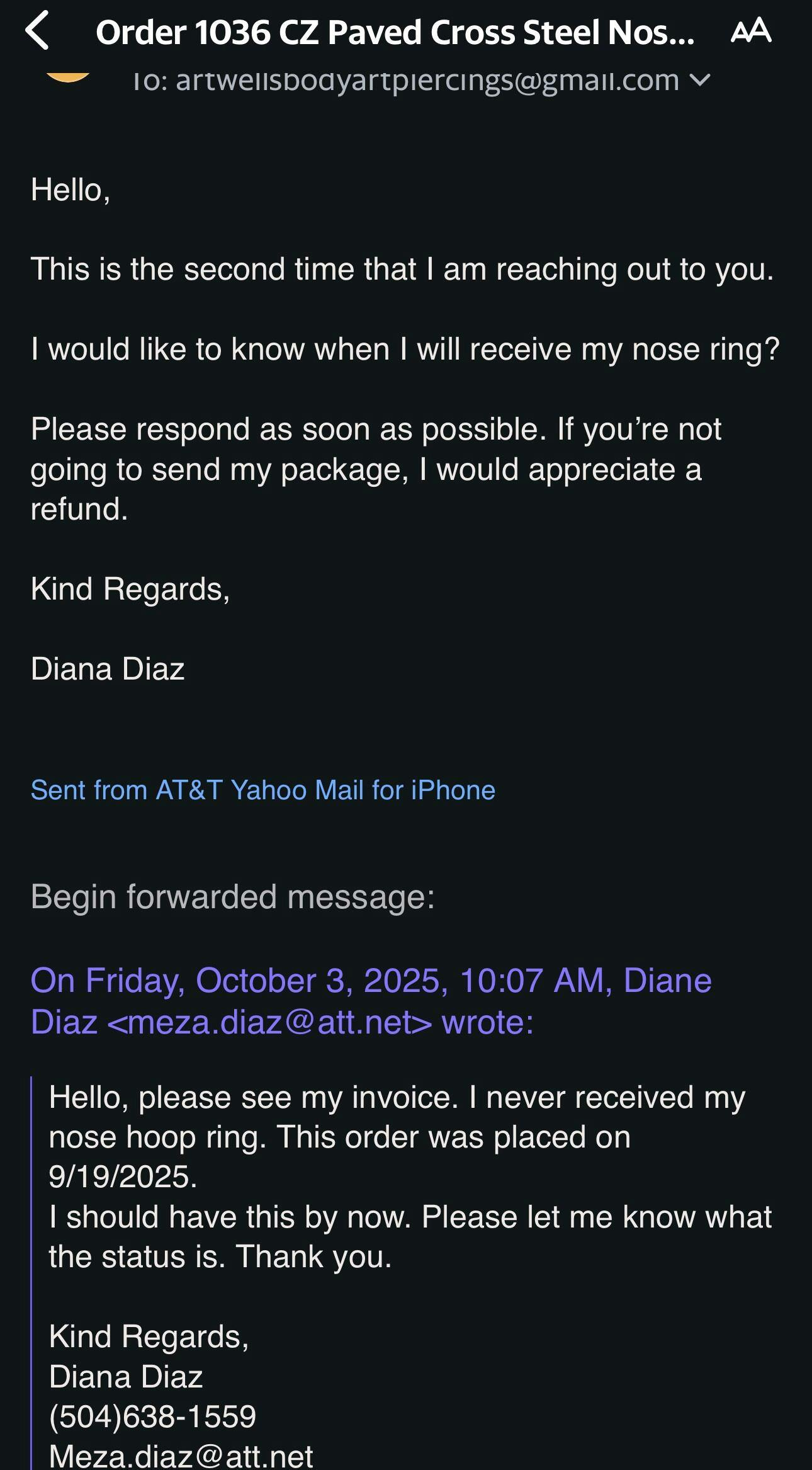Image resolution: width=812 pixels, height=1470 pixels.
Task: Tap the Meza.diaz@att.net signature email
Action: (x=181, y=1456)
